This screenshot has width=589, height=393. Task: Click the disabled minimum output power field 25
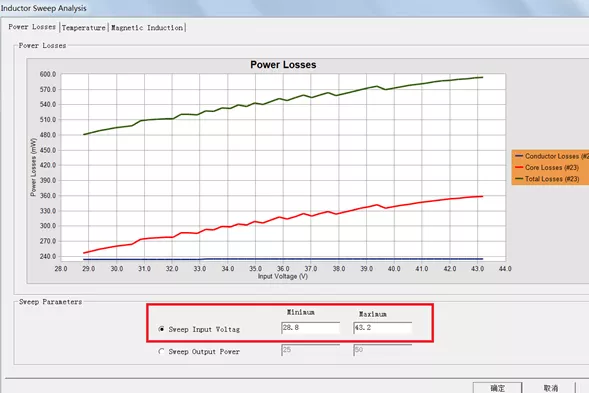pos(310,350)
